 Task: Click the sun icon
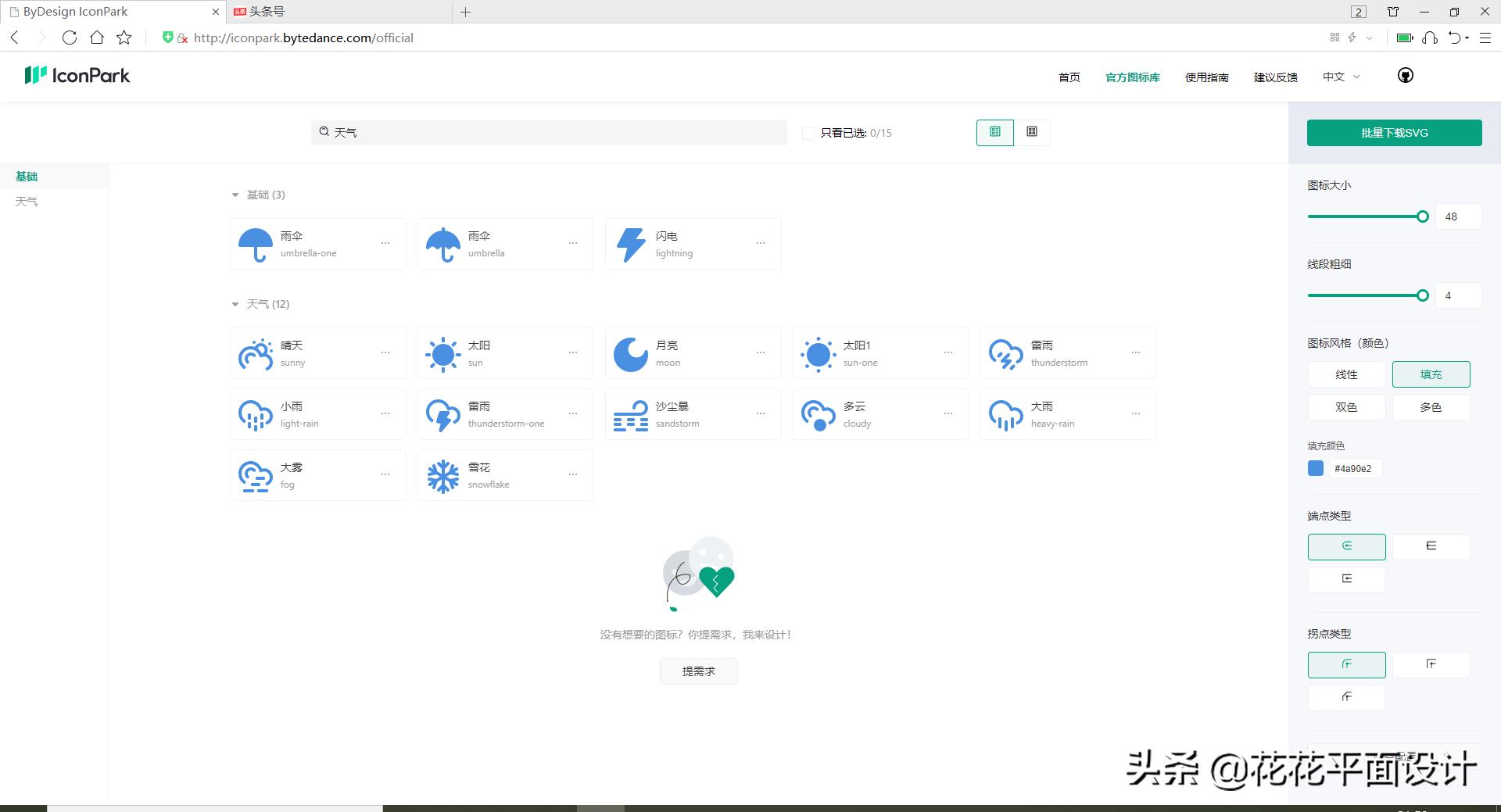[x=442, y=354]
